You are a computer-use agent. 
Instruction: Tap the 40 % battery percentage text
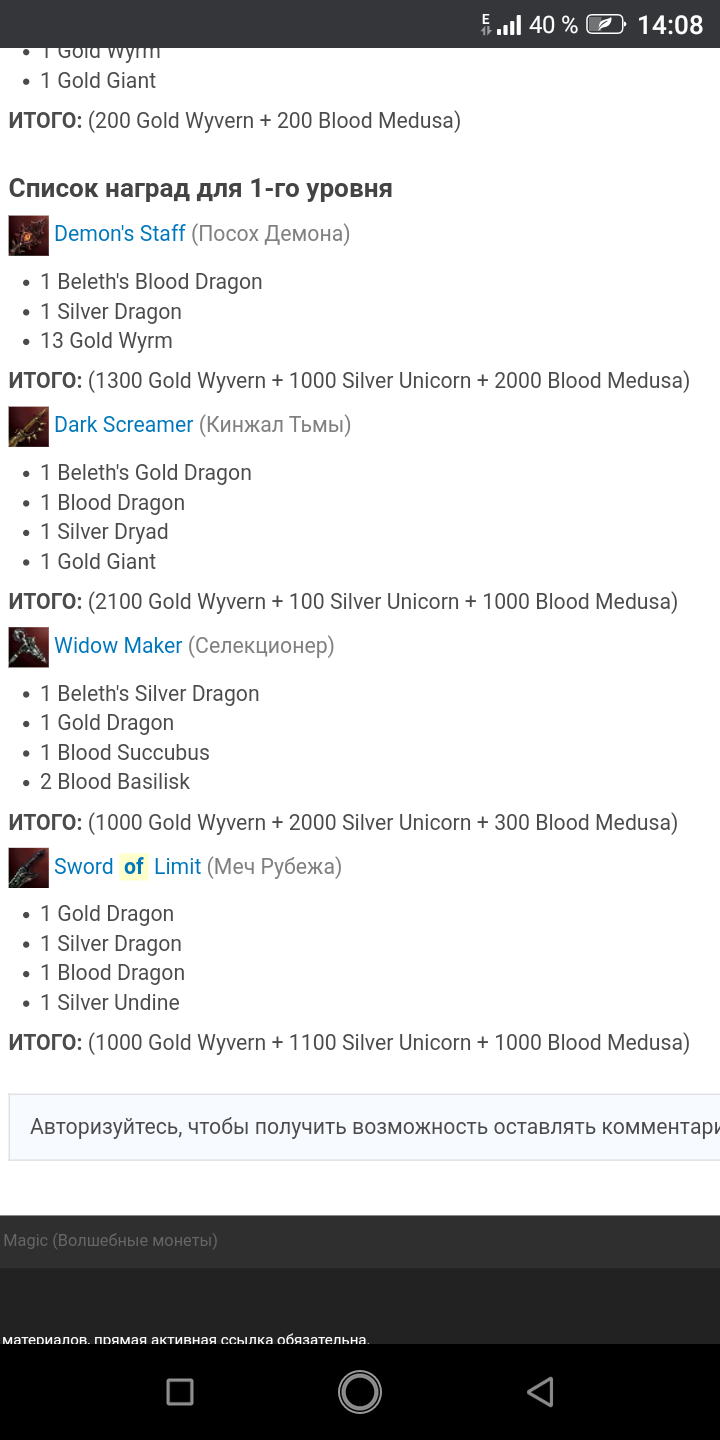click(x=553, y=25)
